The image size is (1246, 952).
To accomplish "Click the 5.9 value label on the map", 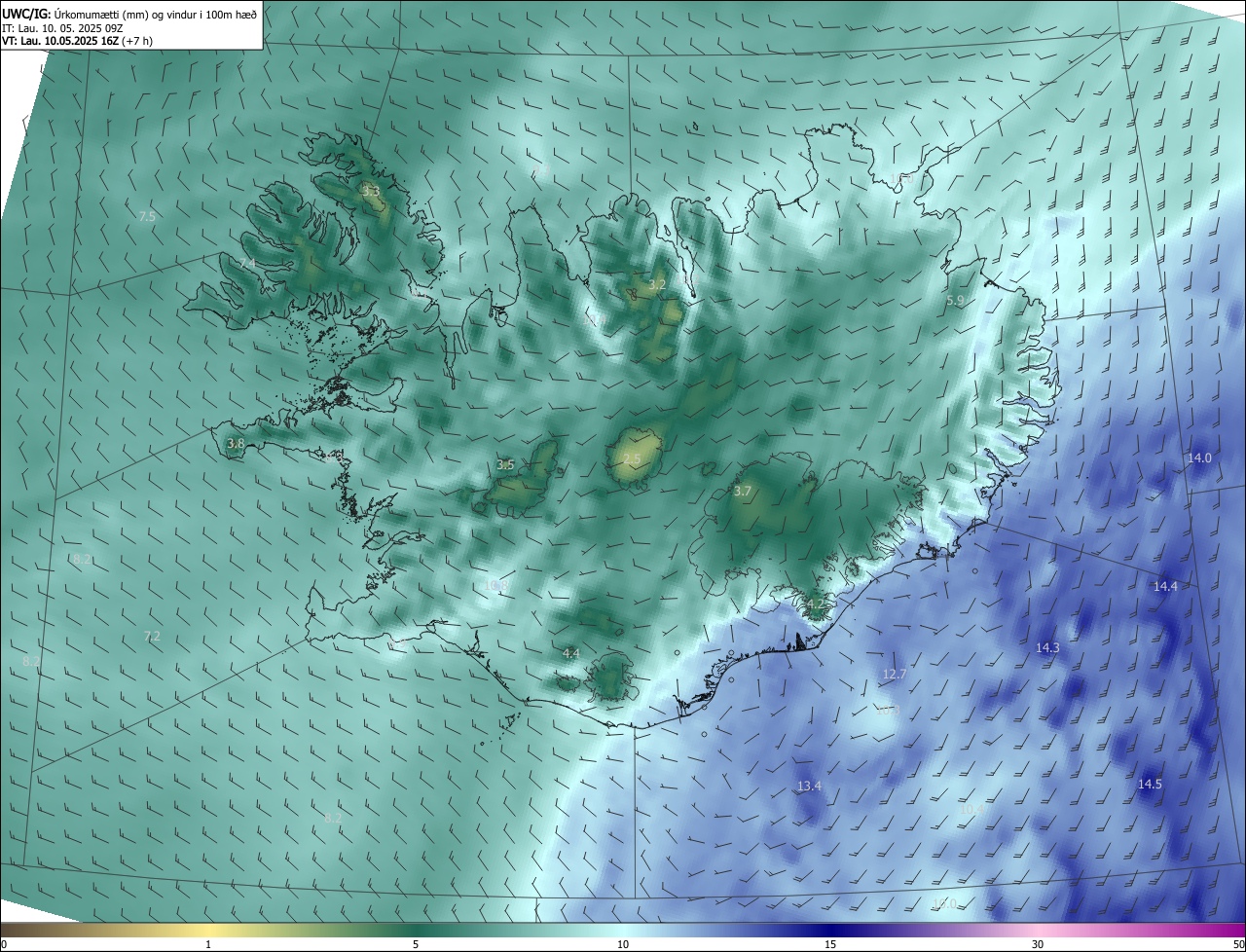I will click(955, 301).
